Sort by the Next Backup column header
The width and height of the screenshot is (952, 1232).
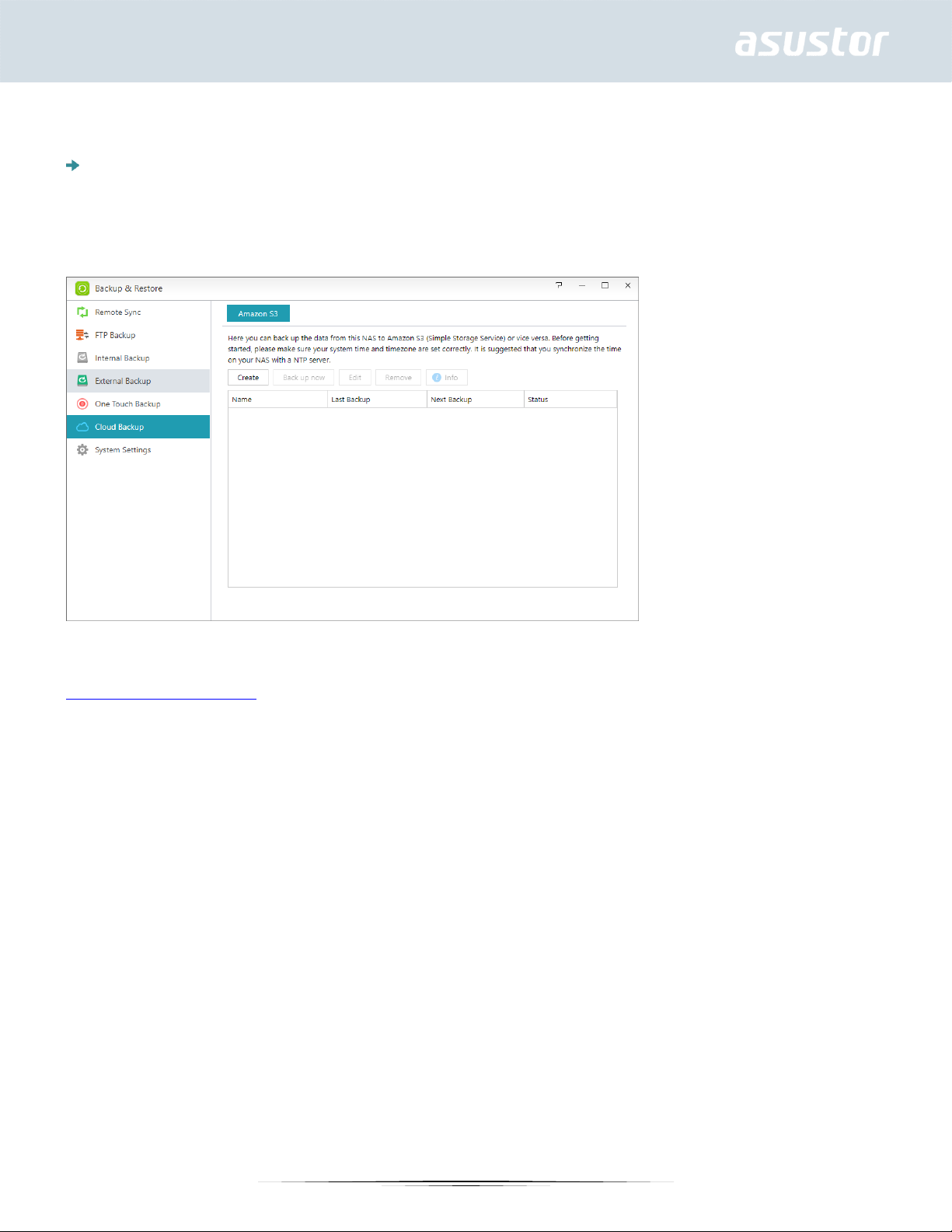(476, 400)
